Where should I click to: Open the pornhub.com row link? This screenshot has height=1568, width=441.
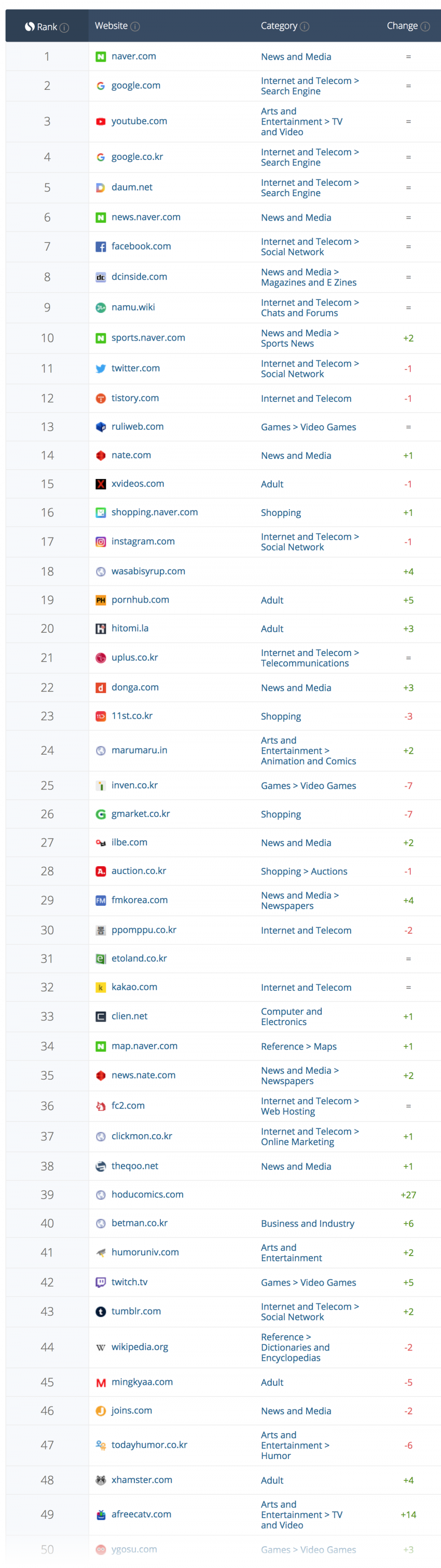click(141, 599)
